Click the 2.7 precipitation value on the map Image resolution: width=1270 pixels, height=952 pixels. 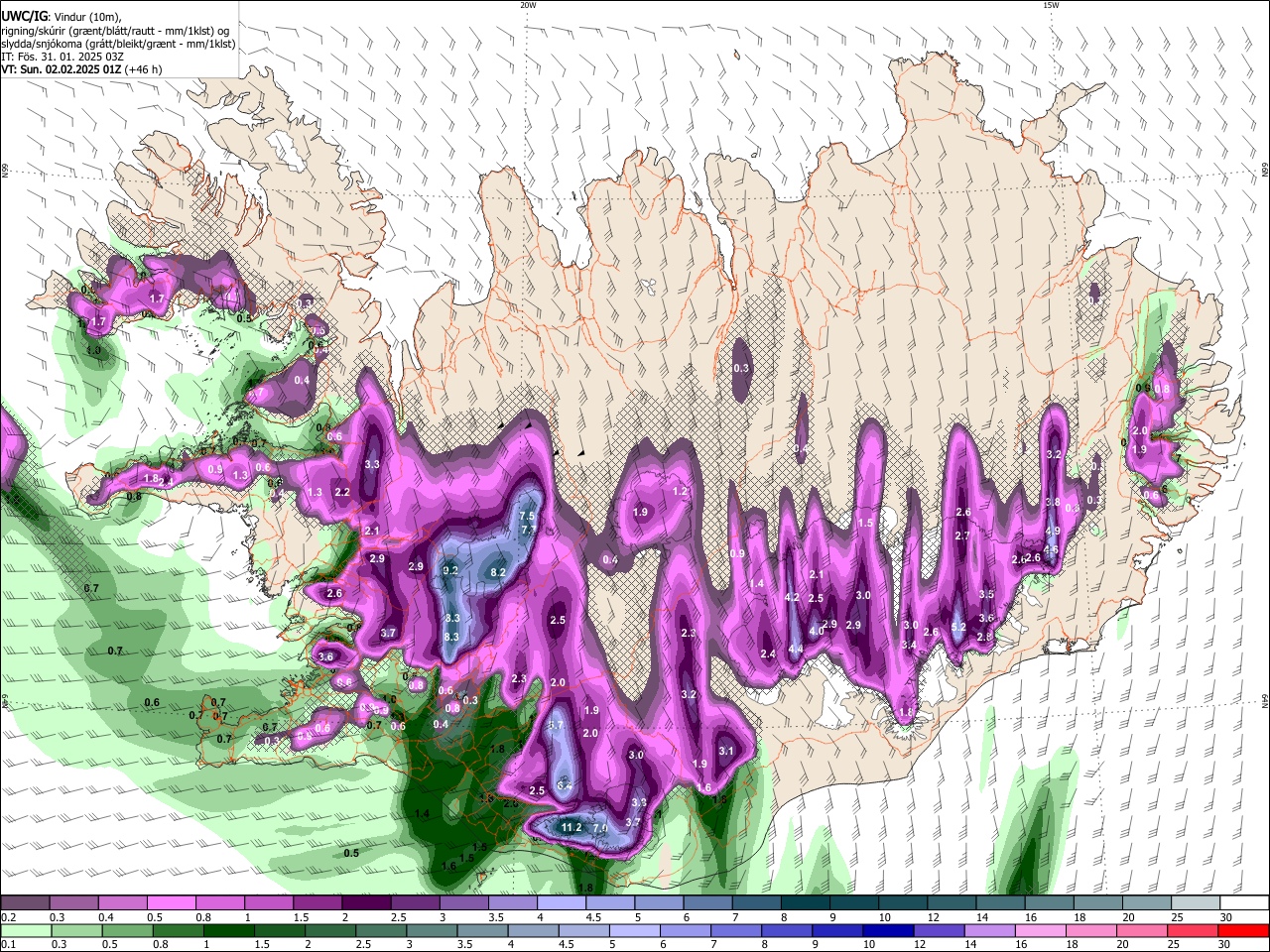[x=962, y=535]
